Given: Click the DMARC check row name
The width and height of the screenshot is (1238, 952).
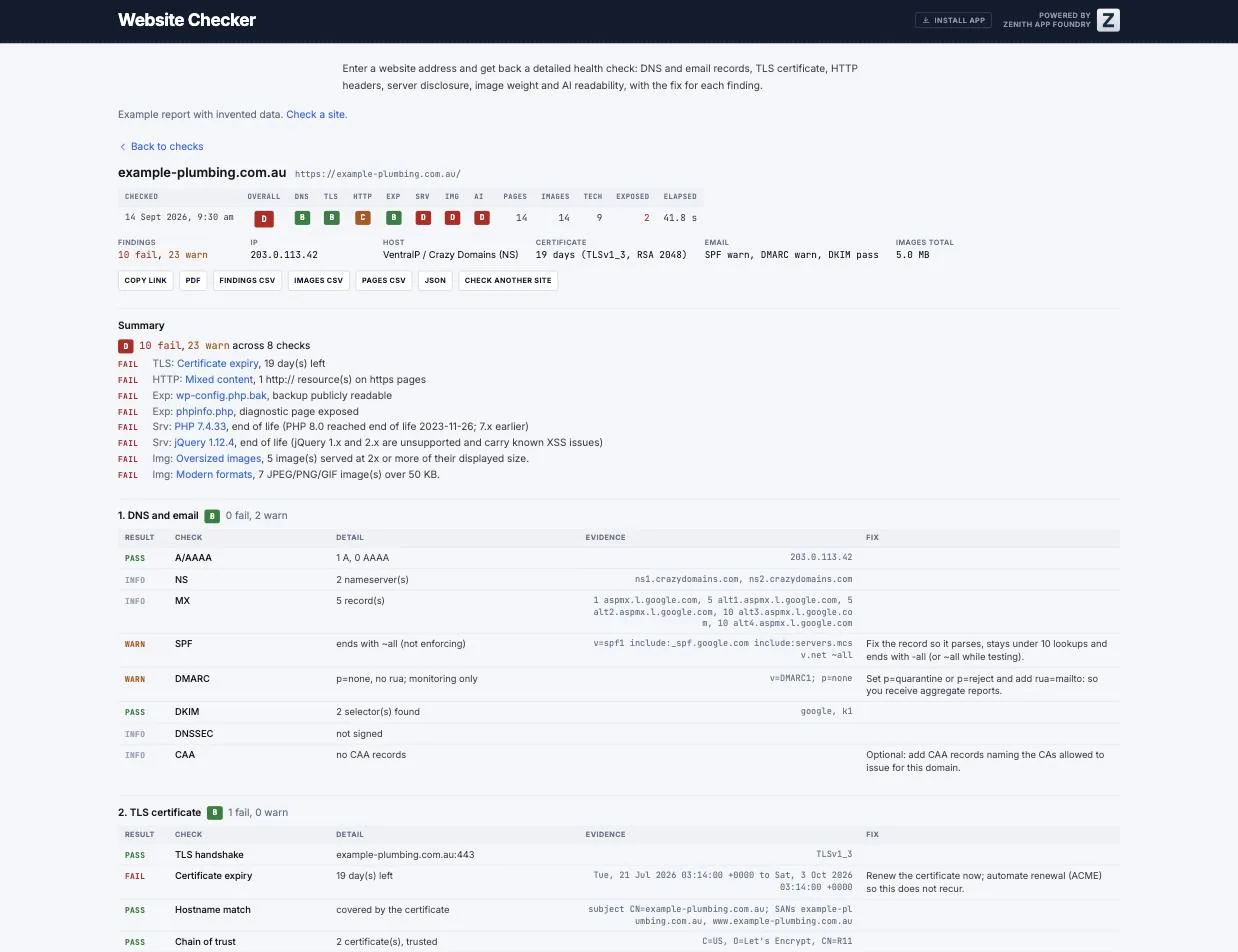Looking at the screenshot, I should pyautogui.click(x=192, y=679).
